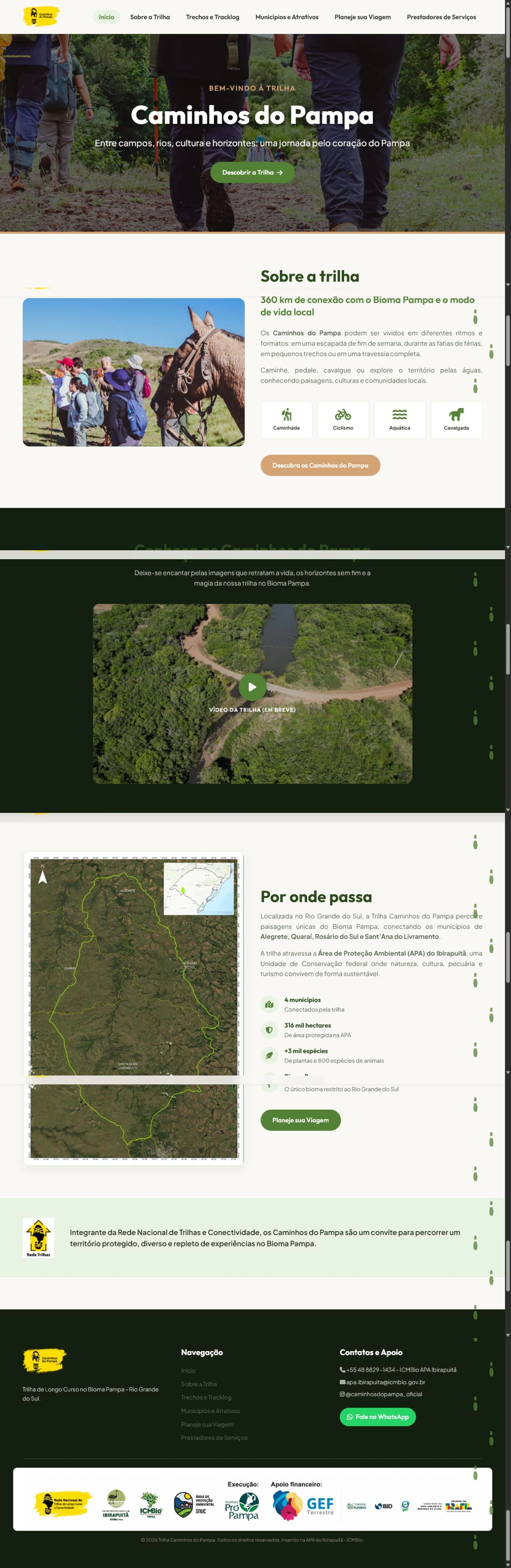
Task: Click the Instituto Pró Pampa logo
Action: point(242,1506)
